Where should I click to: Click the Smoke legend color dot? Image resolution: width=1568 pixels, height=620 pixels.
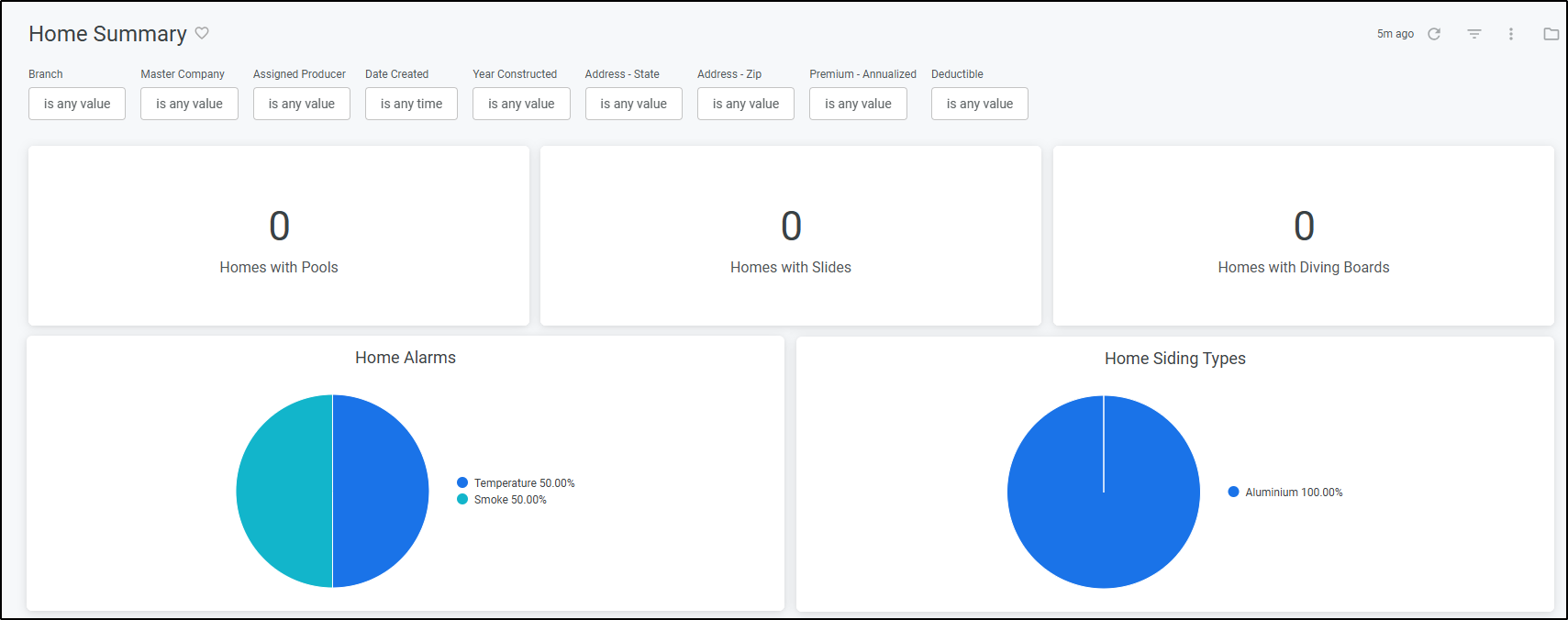pyautogui.click(x=462, y=499)
